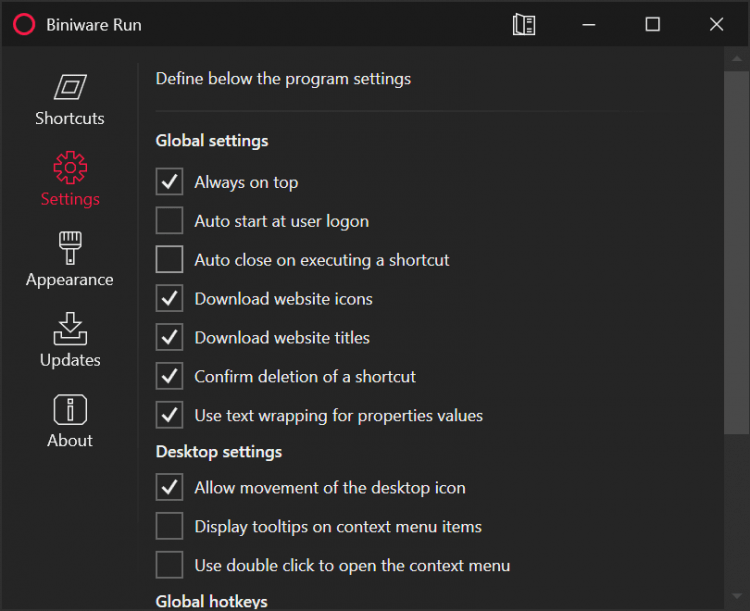Click the Biniware Run logo icon

coord(24,25)
